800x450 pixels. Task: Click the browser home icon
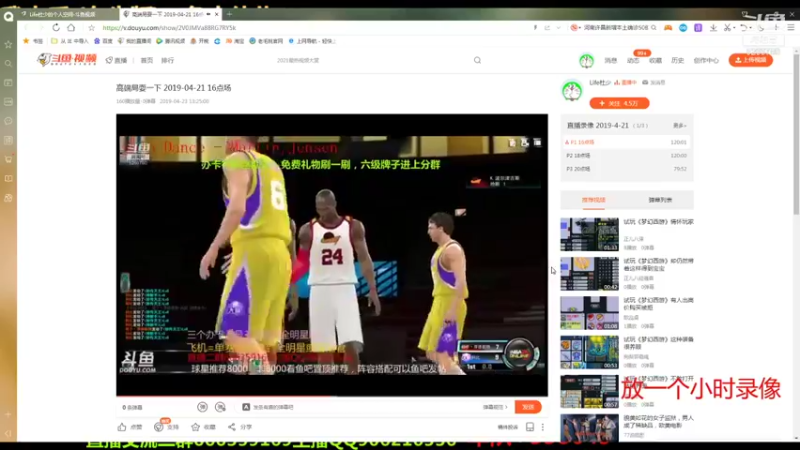(x=71, y=28)
